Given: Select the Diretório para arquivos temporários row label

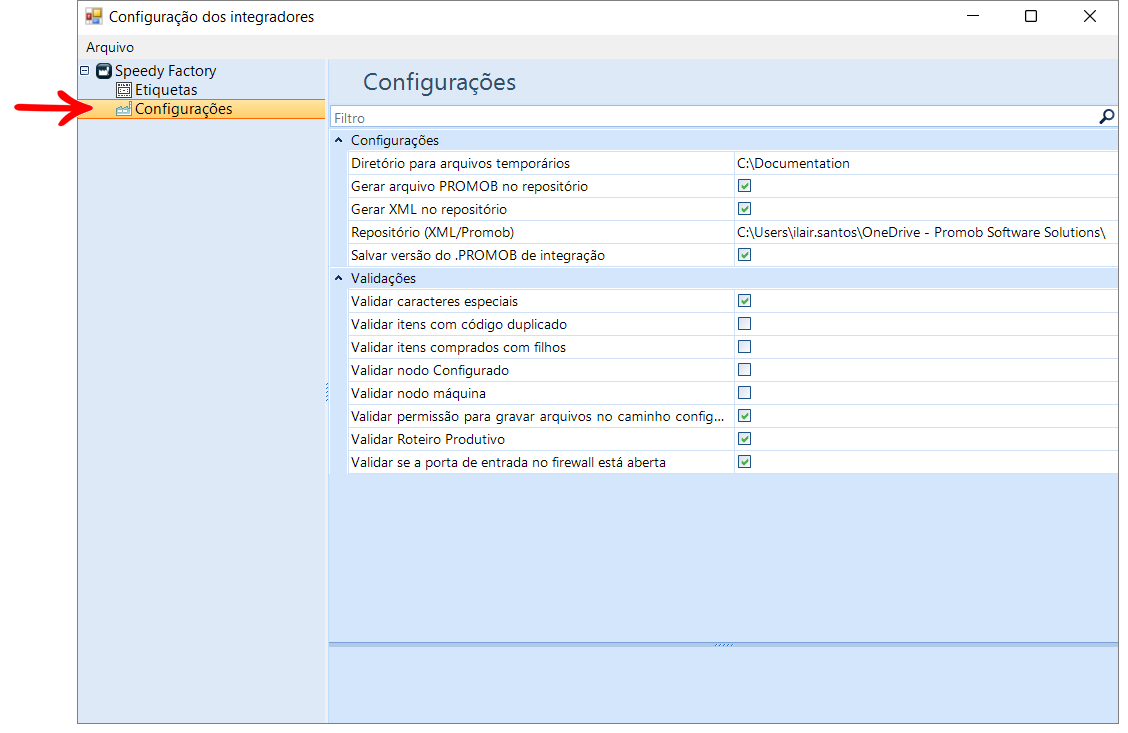Looking at the screenshot, I should [x=460, y=163].
